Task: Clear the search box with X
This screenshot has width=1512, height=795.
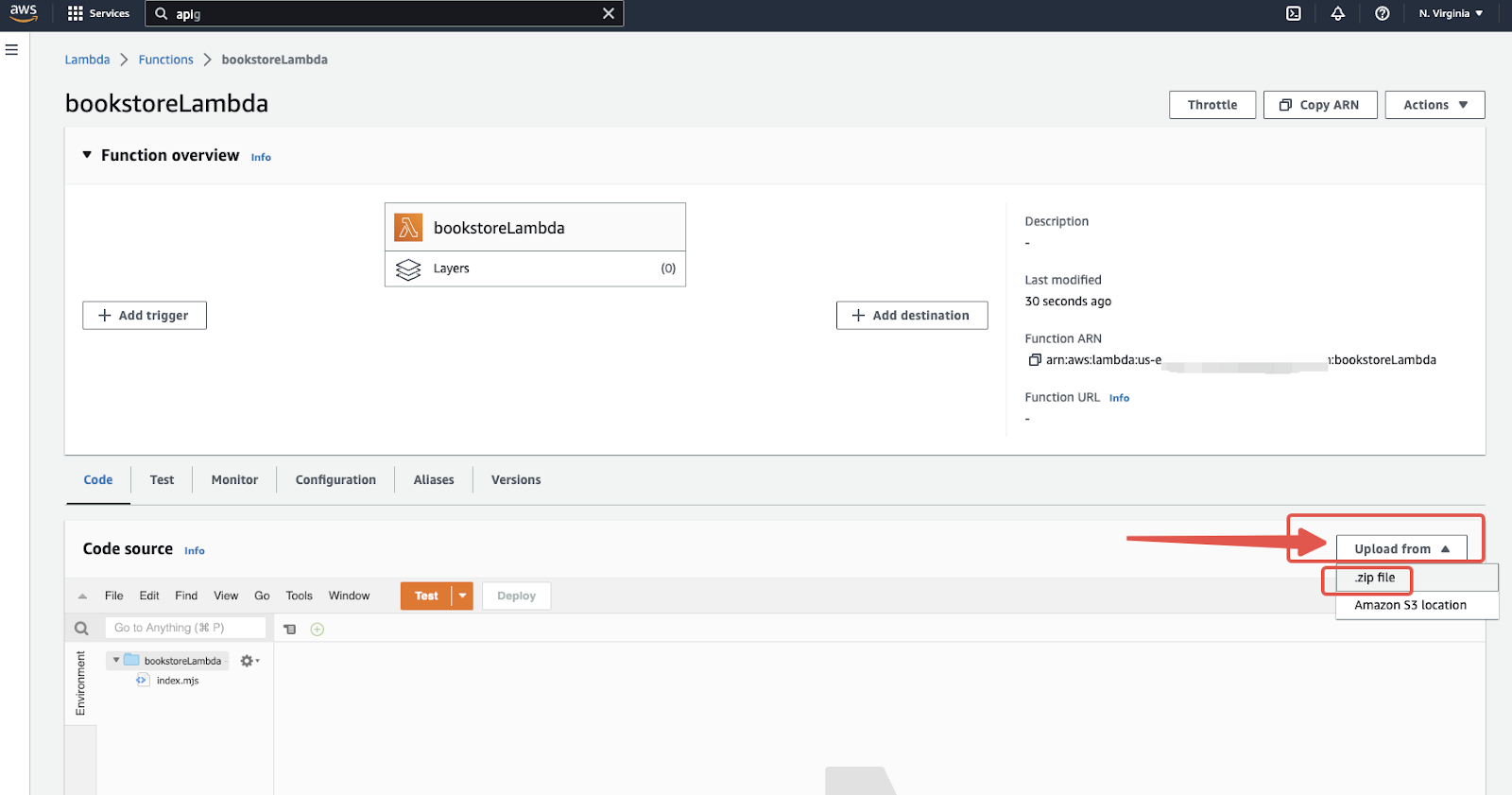Action: click(x=609, y=13)
